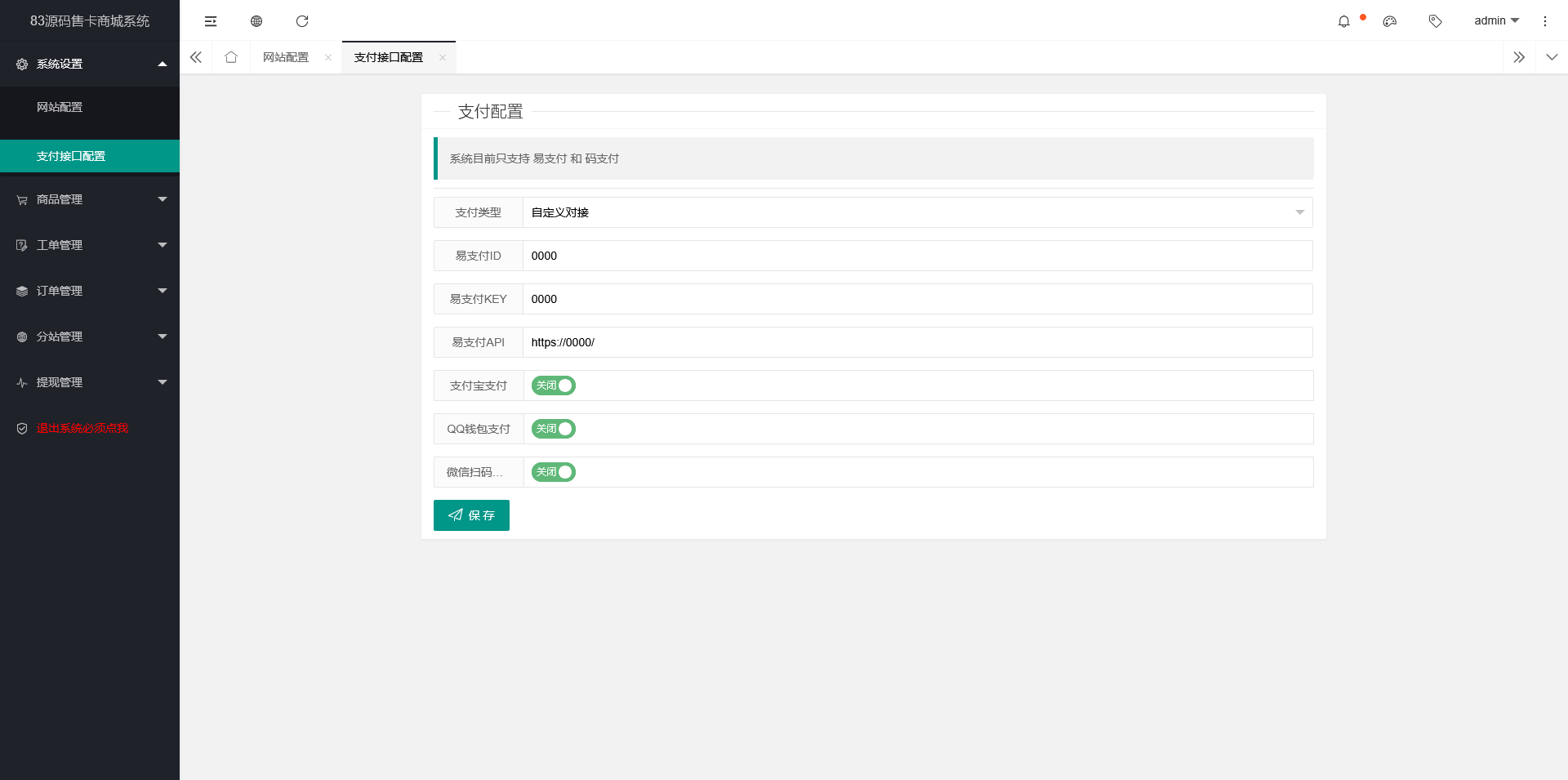Open the 支付类型 dropdown
Image resolution: width=1568 pixels, height=780 pixels.
point(918,212)
